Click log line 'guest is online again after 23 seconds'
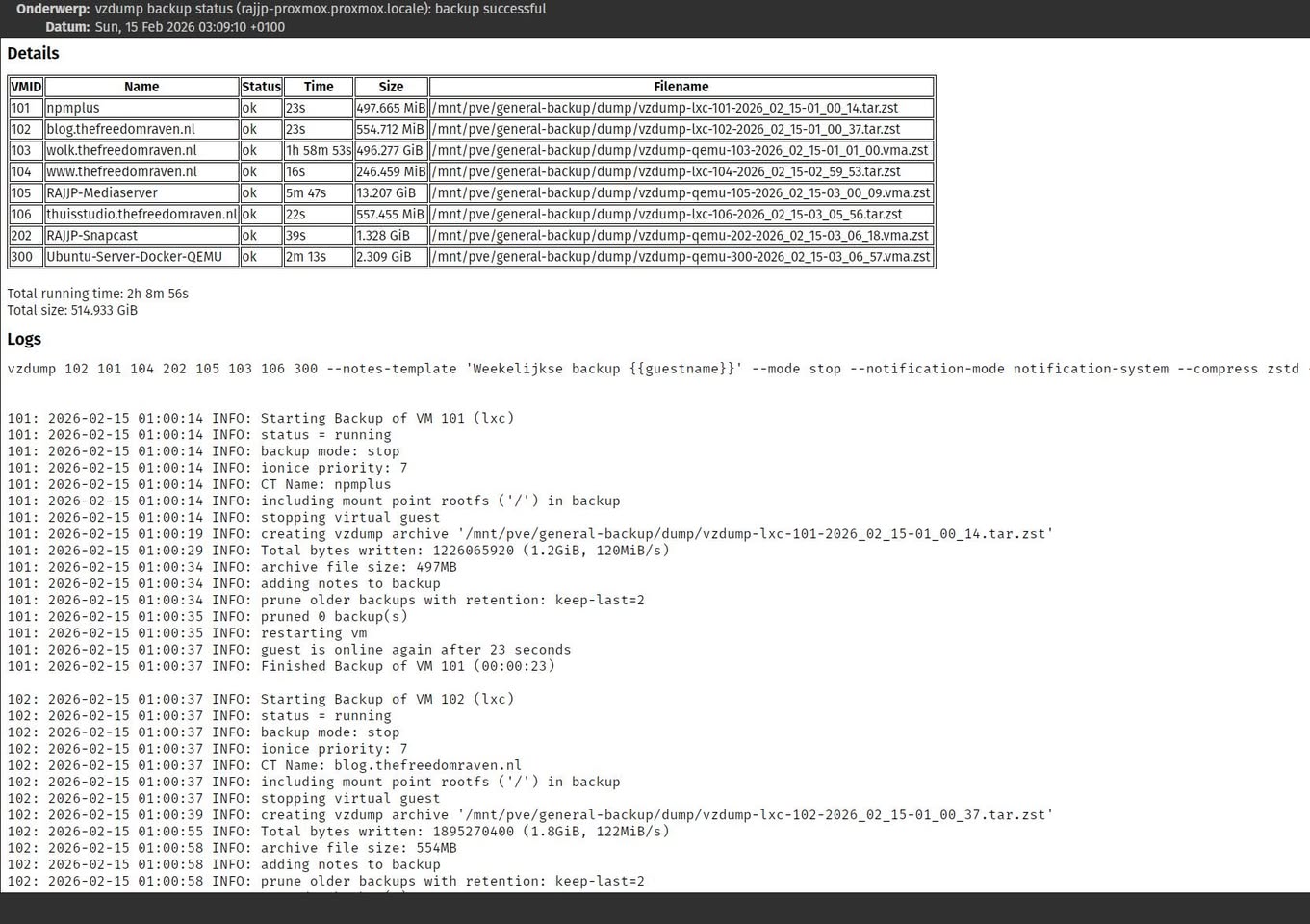The image size is (1310, 924). pos(290,650)
